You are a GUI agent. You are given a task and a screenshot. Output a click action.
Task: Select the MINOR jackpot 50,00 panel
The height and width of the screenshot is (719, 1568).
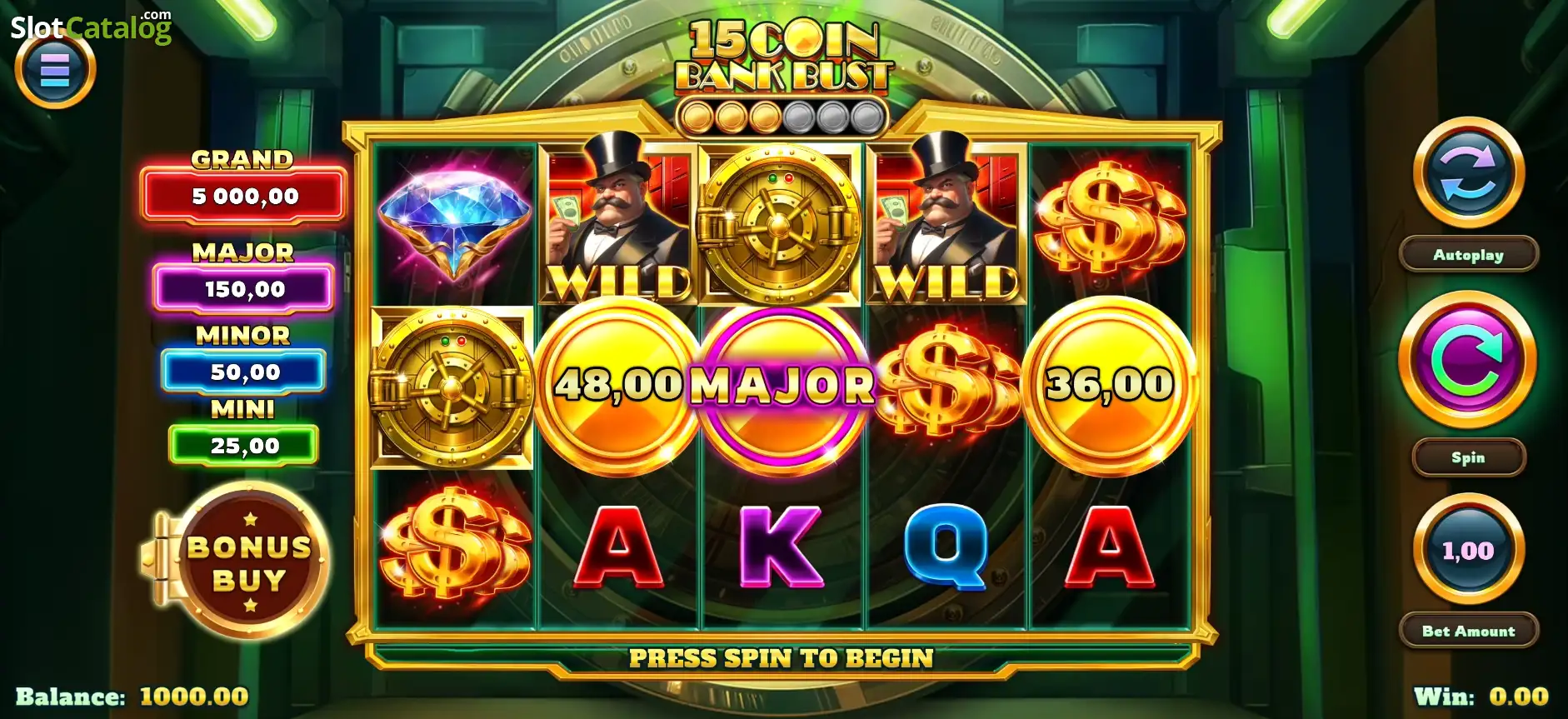(243, 372)
